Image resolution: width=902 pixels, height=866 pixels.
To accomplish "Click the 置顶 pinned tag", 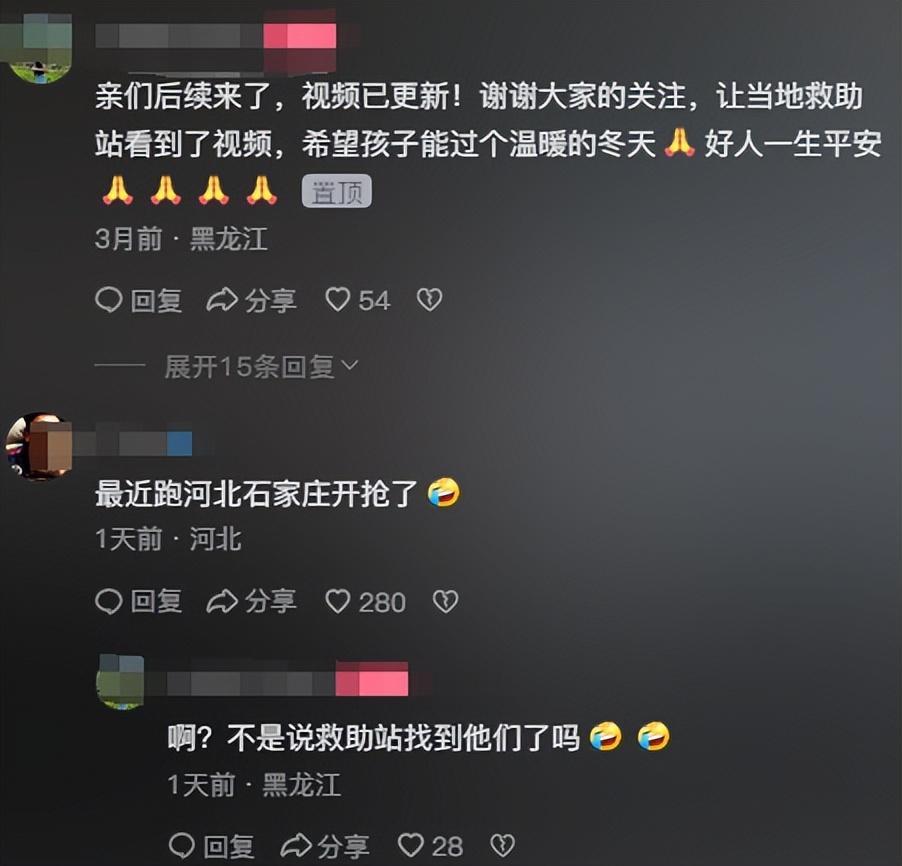I will click(337, 191).
